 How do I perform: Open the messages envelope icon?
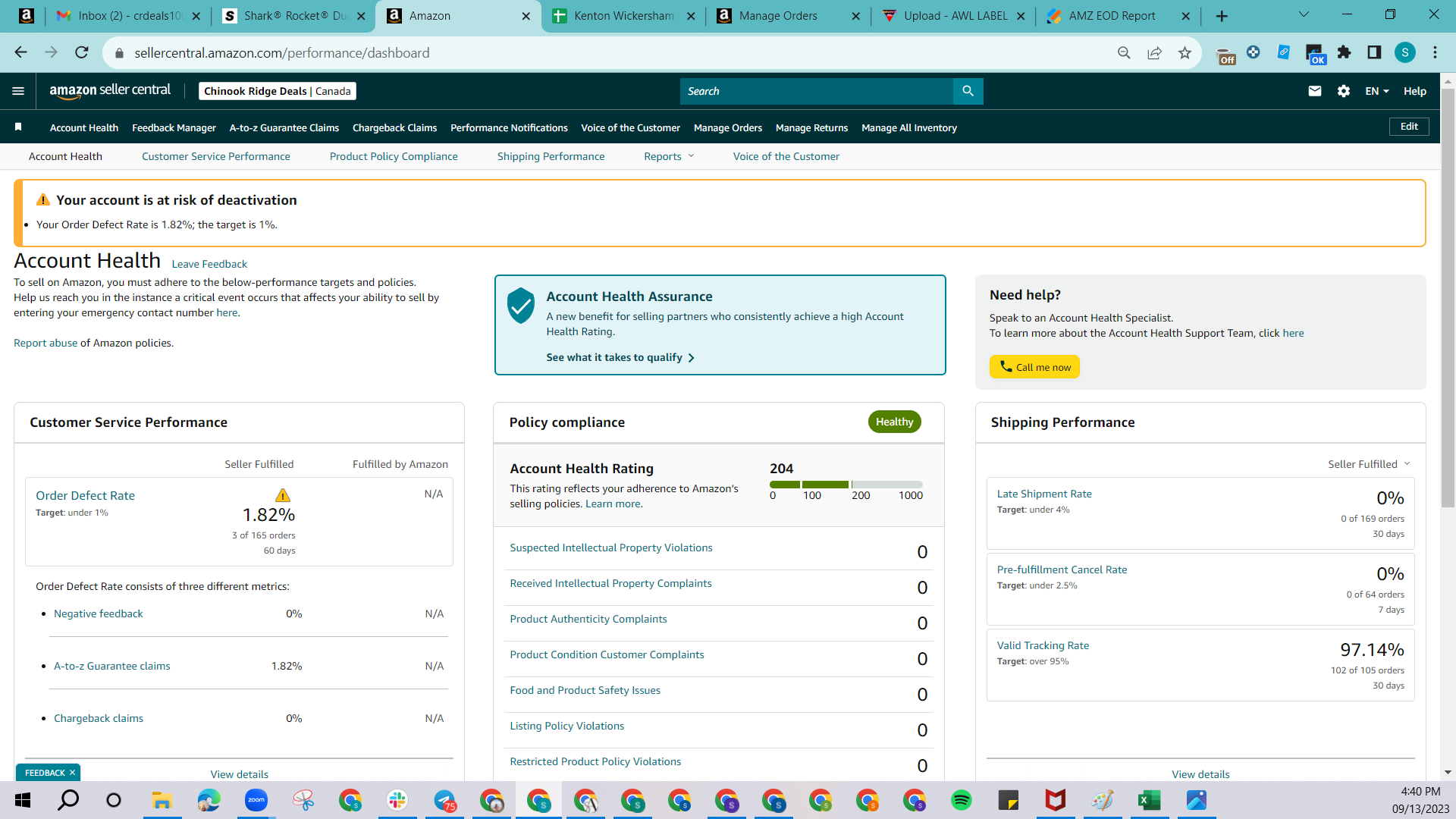[x=1315, y=91]
